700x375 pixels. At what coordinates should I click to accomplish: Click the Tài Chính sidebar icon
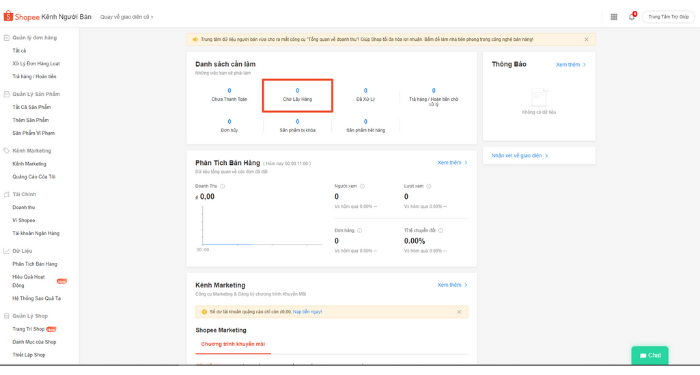6,194
